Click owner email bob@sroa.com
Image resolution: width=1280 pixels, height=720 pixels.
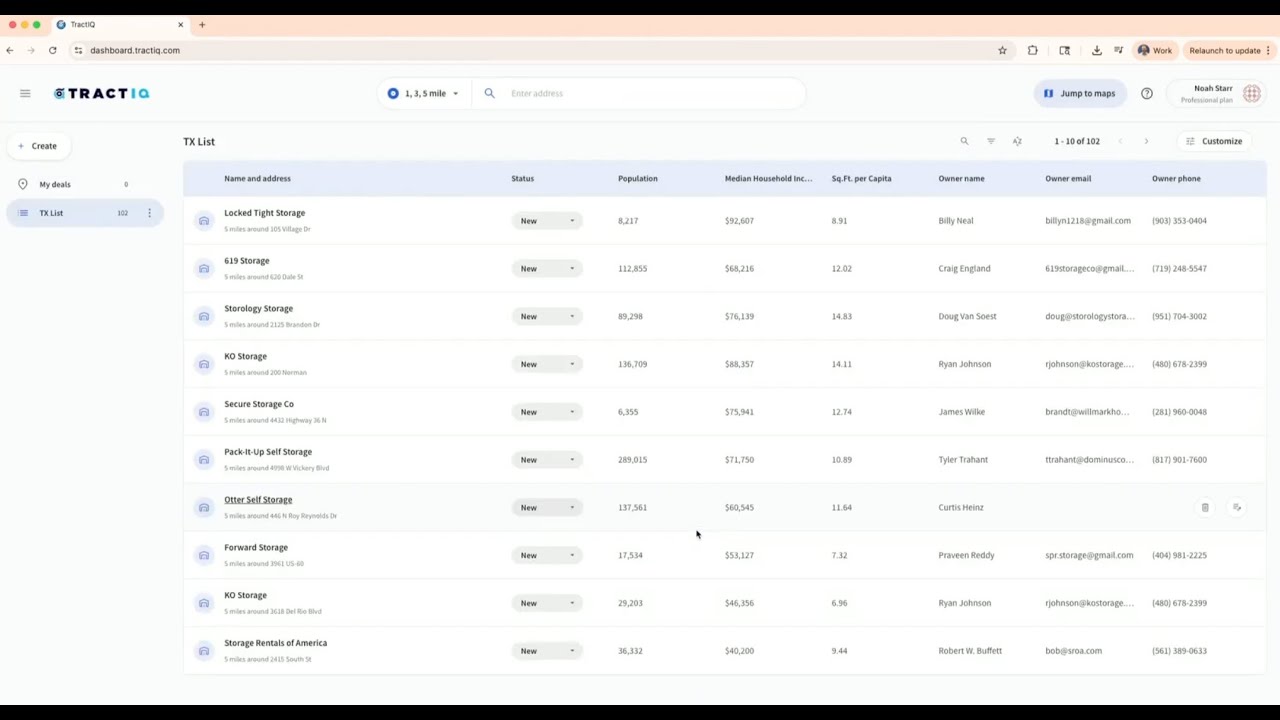[1073, 651]
